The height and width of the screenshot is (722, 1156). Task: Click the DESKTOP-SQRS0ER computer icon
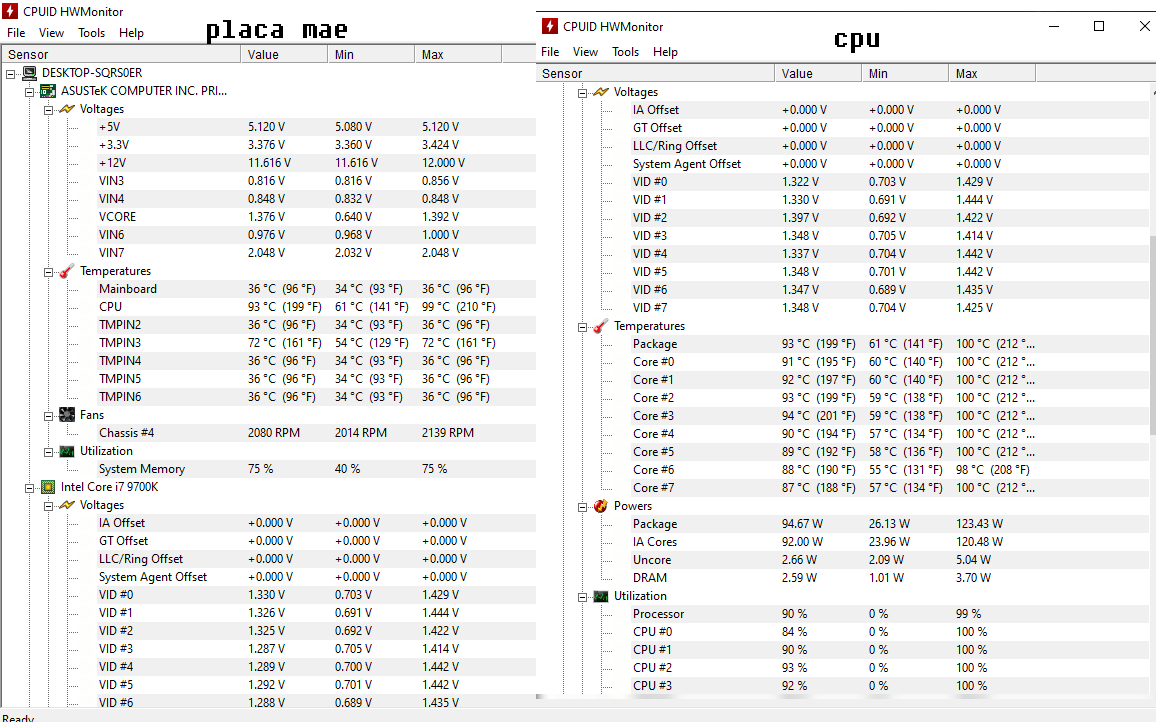tap(29, 73)
